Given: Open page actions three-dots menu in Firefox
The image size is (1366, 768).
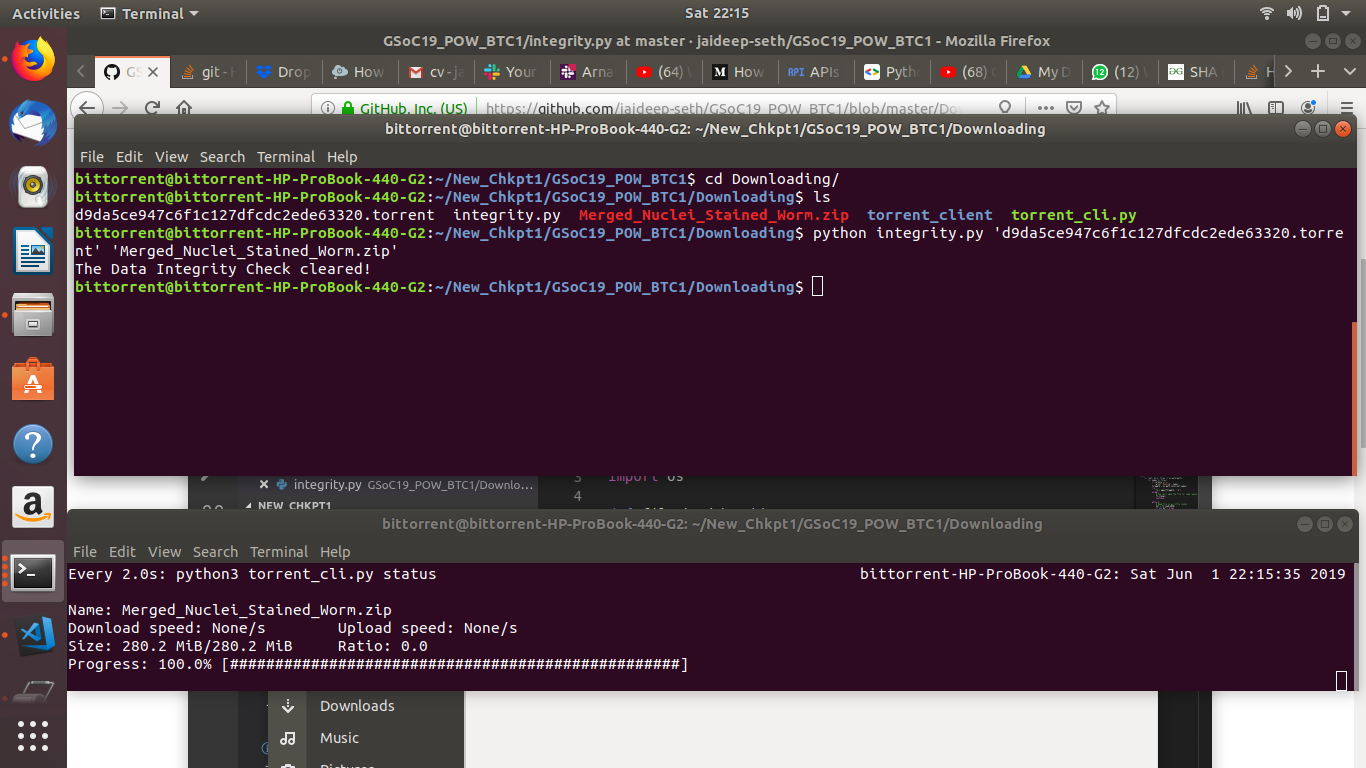Looking at the screenshot, I should (x=1046, y=108).
